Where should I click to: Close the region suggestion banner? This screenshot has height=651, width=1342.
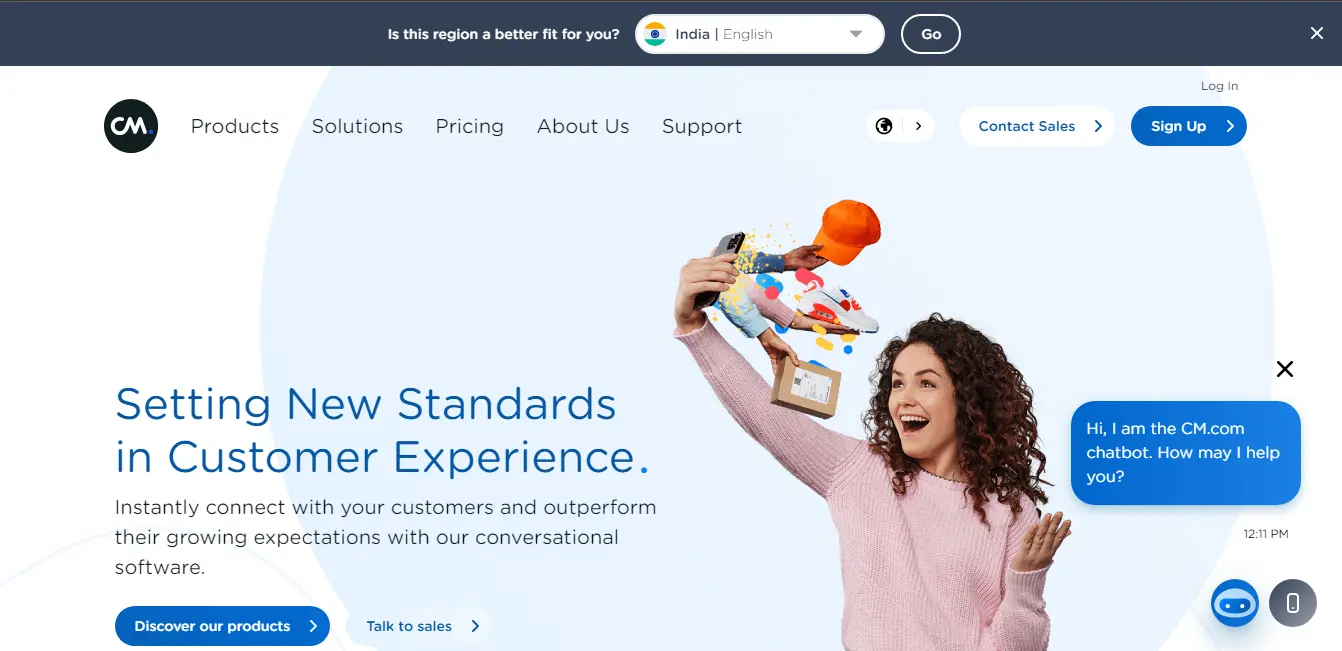pyautogui.click(x=1316, y=33)
